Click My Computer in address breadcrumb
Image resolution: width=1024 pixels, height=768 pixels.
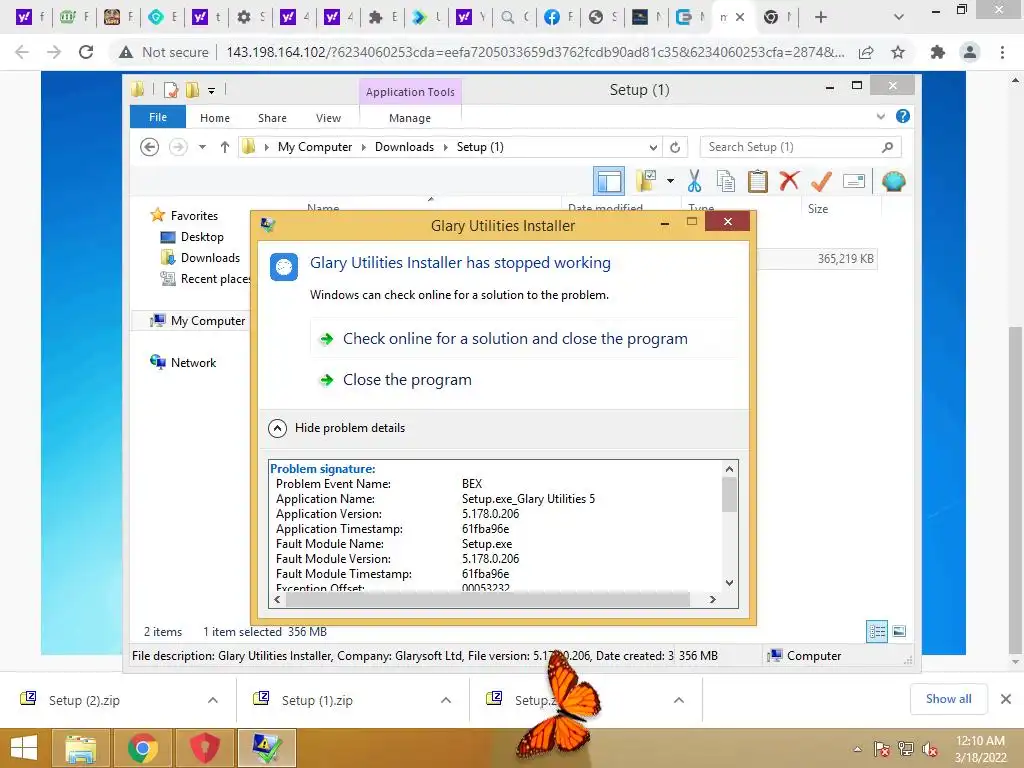pyautogui.click(x=315, y=147)
